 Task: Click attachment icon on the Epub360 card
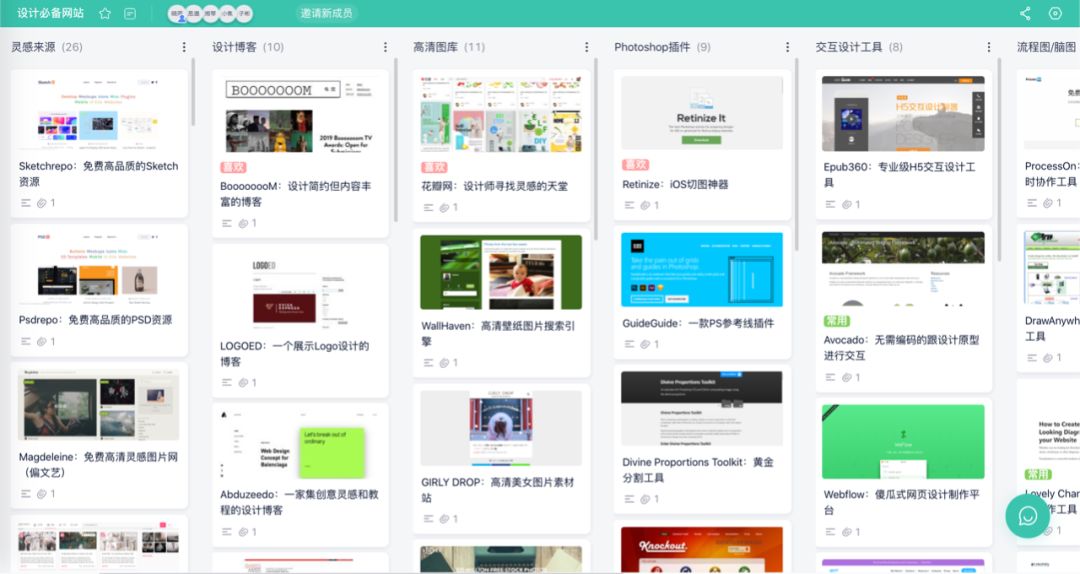pos(847,204)
